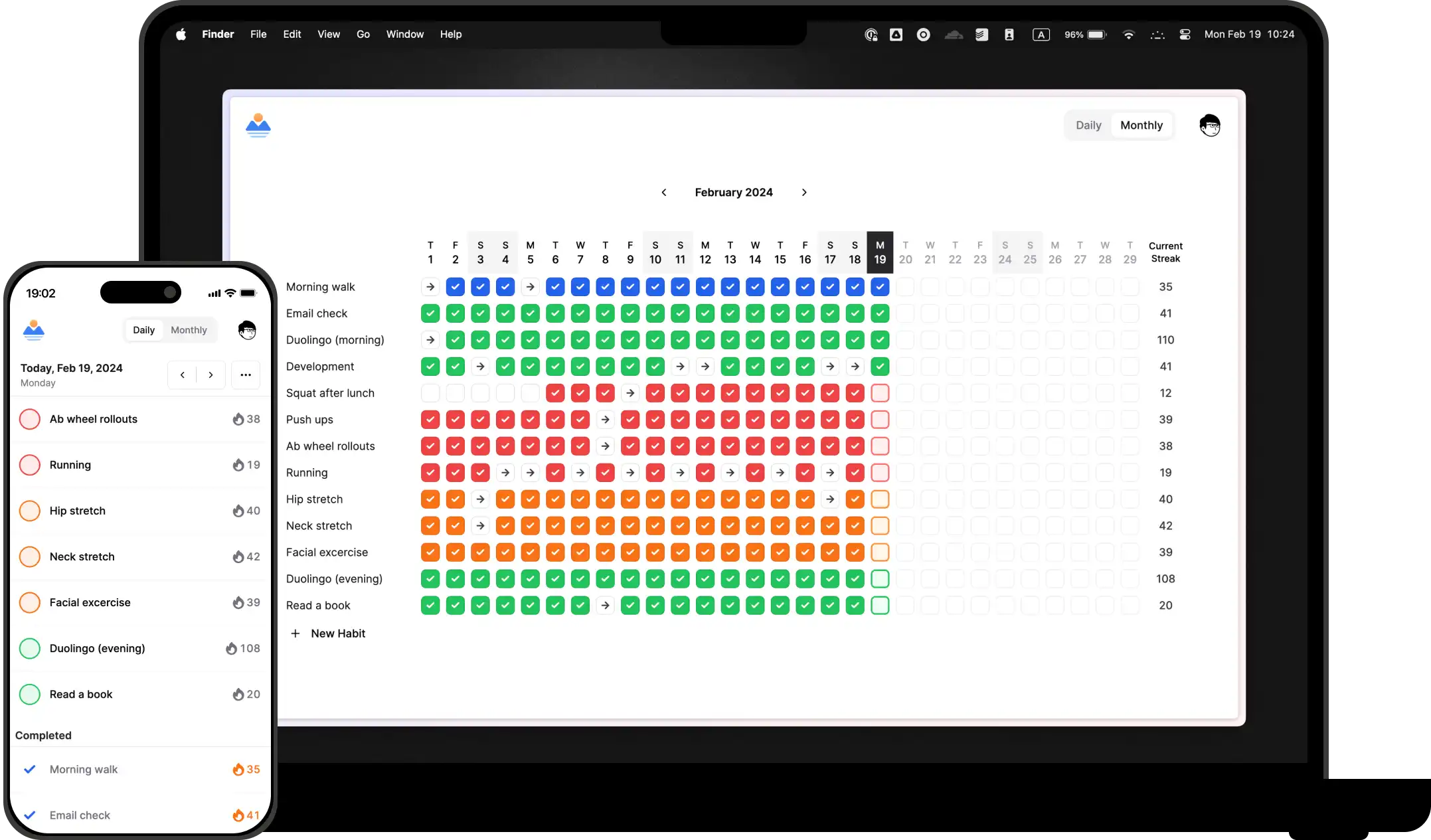This screenshot has width=1431, height=840.
Task: Toggle the Morning walk checkmark for Feb 19
Action: tap(880, 287)
